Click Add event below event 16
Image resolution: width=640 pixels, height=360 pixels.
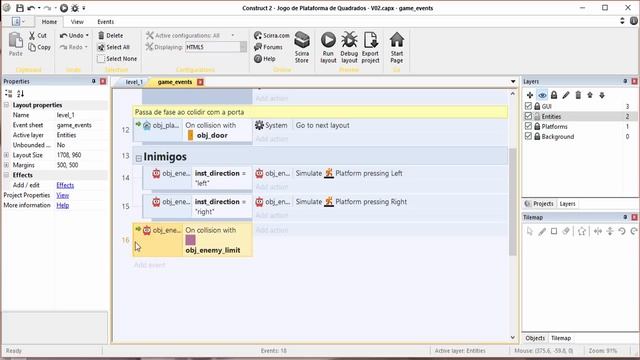[149, 265]
